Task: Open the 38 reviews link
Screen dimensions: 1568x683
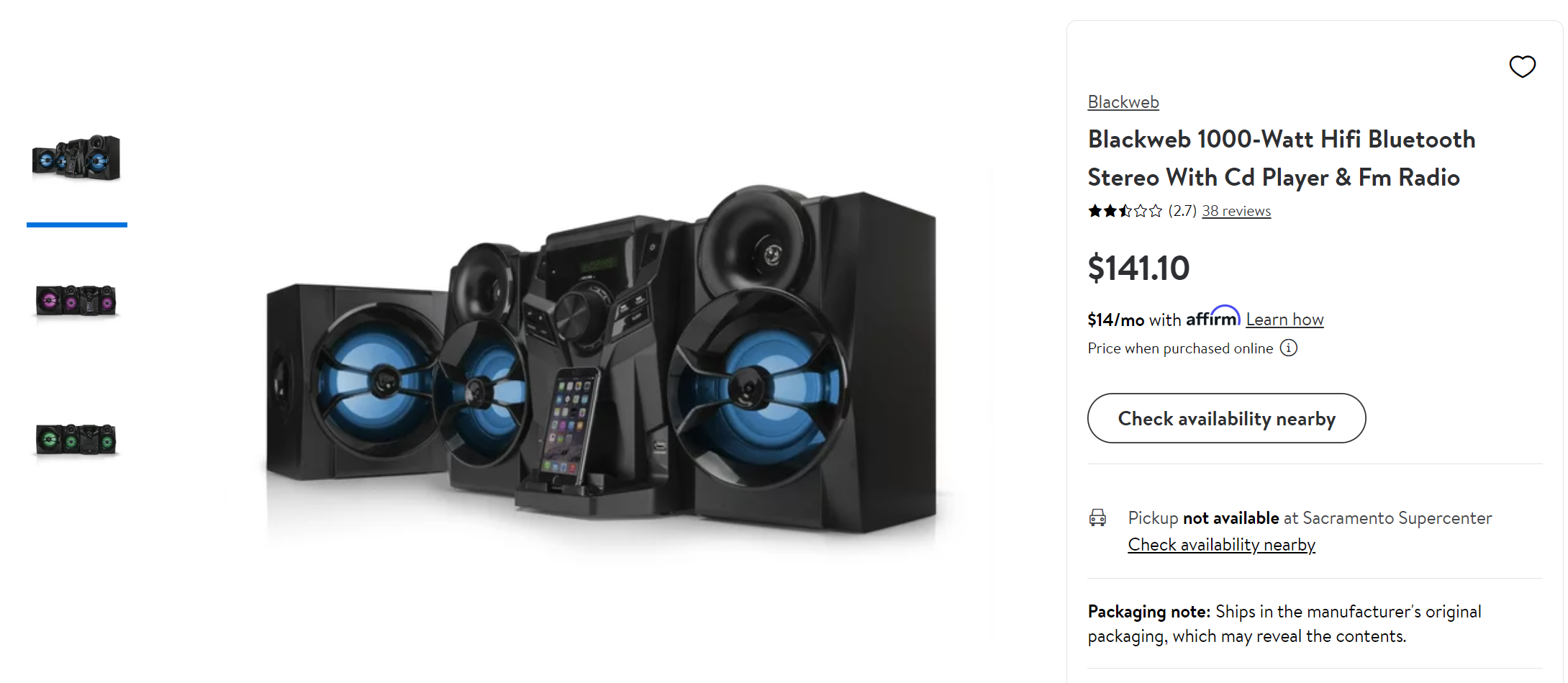Action: 1236,211
